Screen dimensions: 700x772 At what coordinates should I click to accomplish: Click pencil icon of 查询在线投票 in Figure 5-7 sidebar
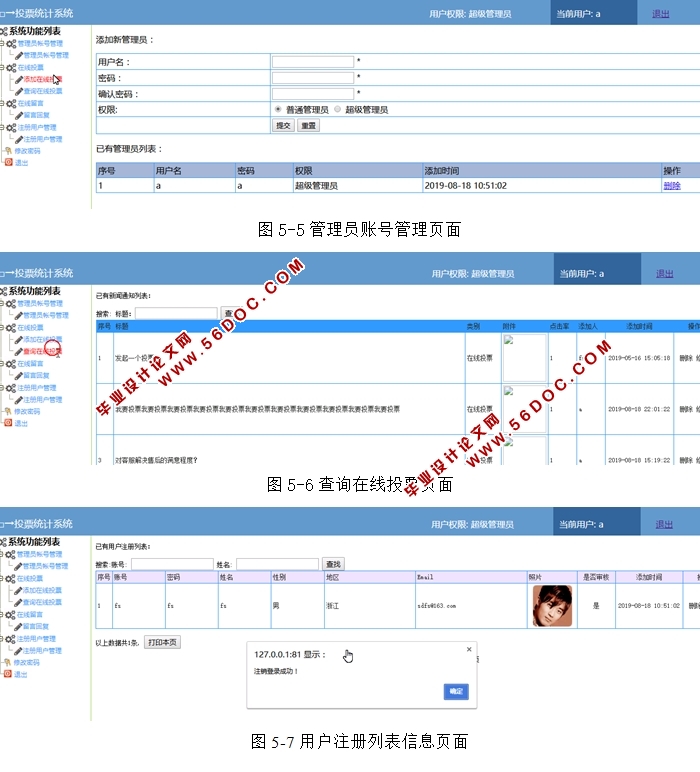[18, 603]
